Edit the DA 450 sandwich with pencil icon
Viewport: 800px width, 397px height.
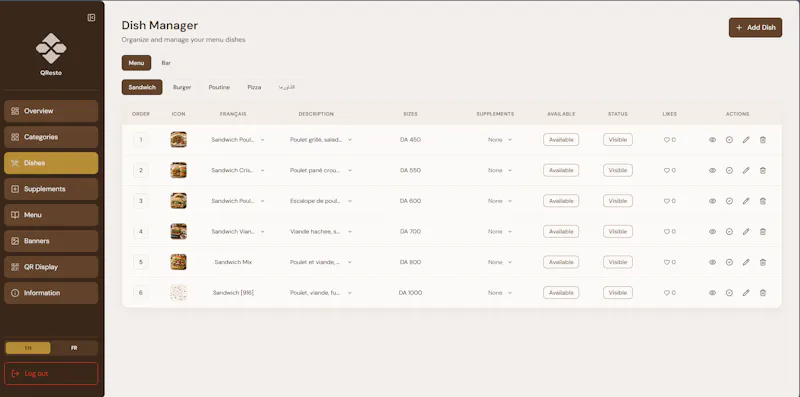pos(746,140)
